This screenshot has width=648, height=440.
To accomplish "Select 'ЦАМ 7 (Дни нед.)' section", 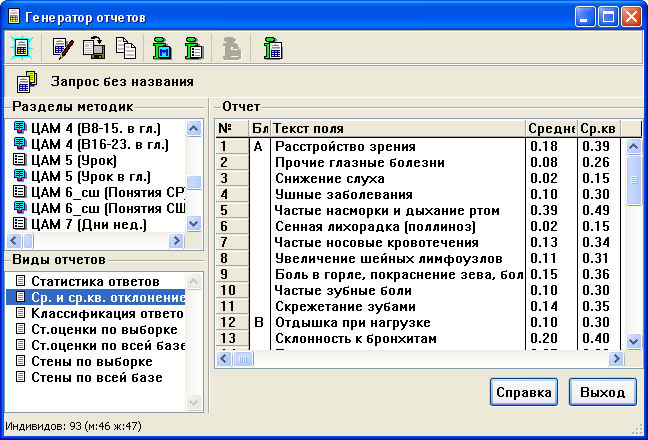I will (95, 224).
